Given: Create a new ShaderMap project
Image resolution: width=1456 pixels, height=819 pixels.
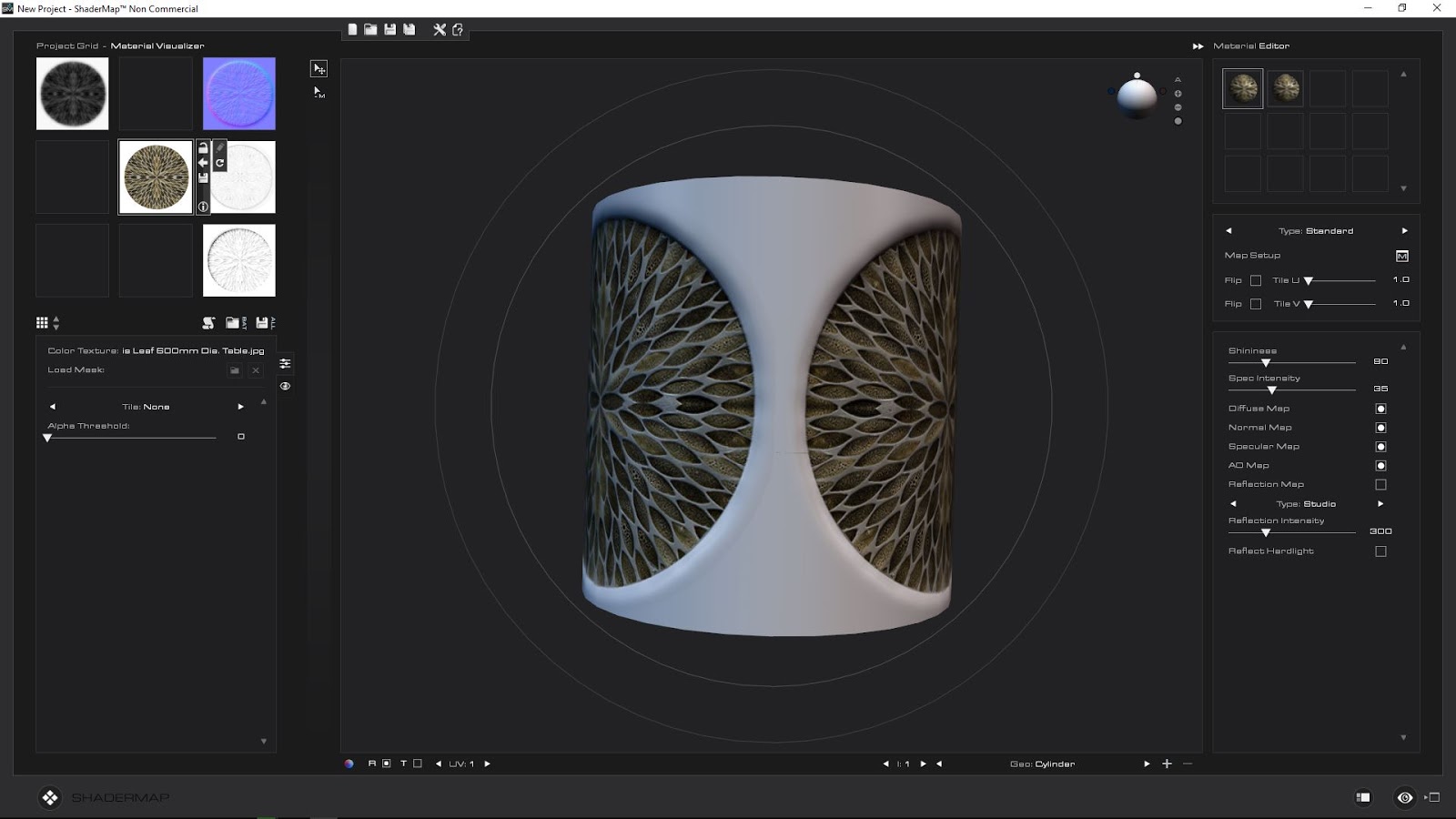Looking at the screenshot, I should click(352, 29).
